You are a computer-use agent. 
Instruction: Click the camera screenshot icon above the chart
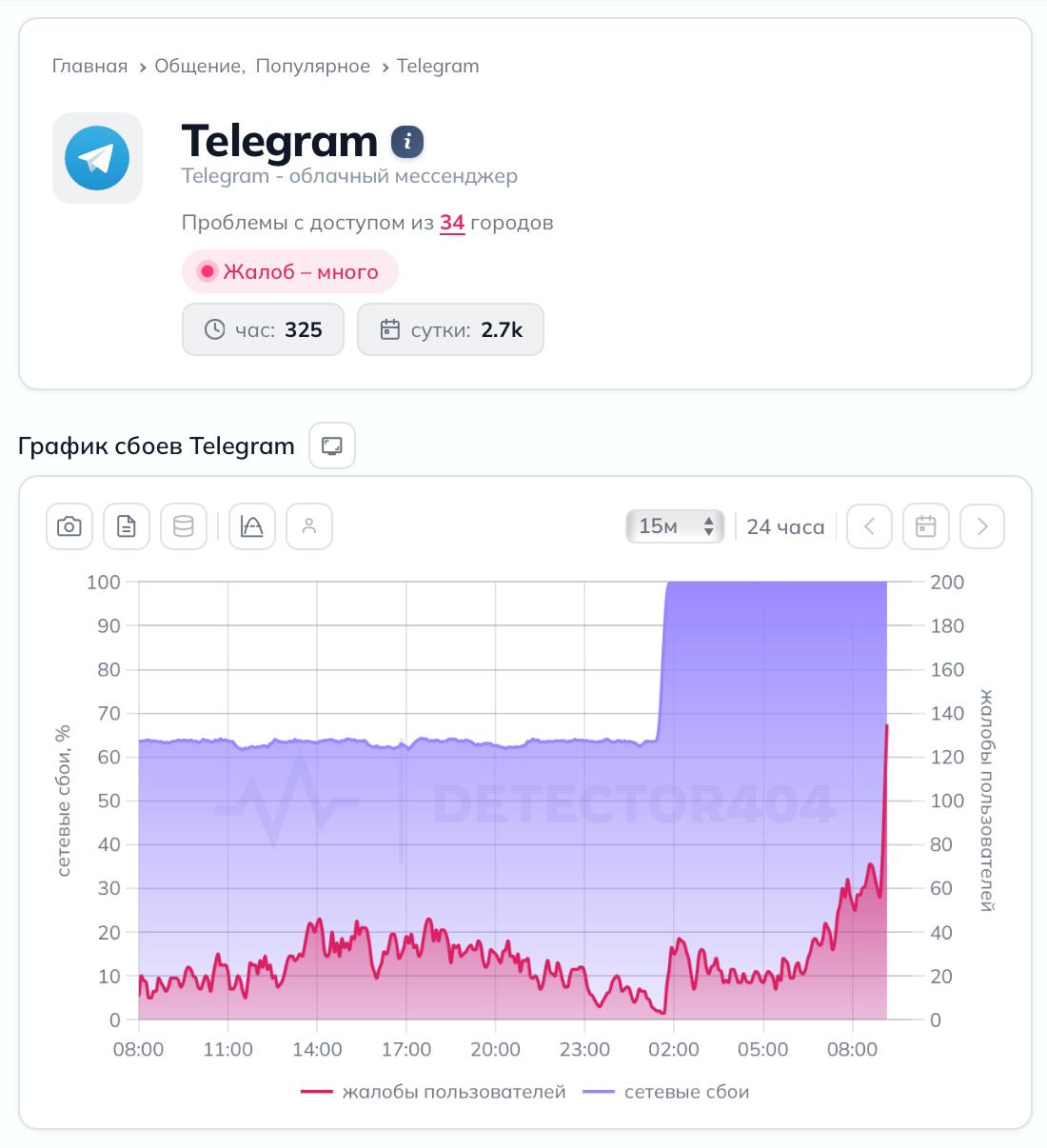point(69,525)
